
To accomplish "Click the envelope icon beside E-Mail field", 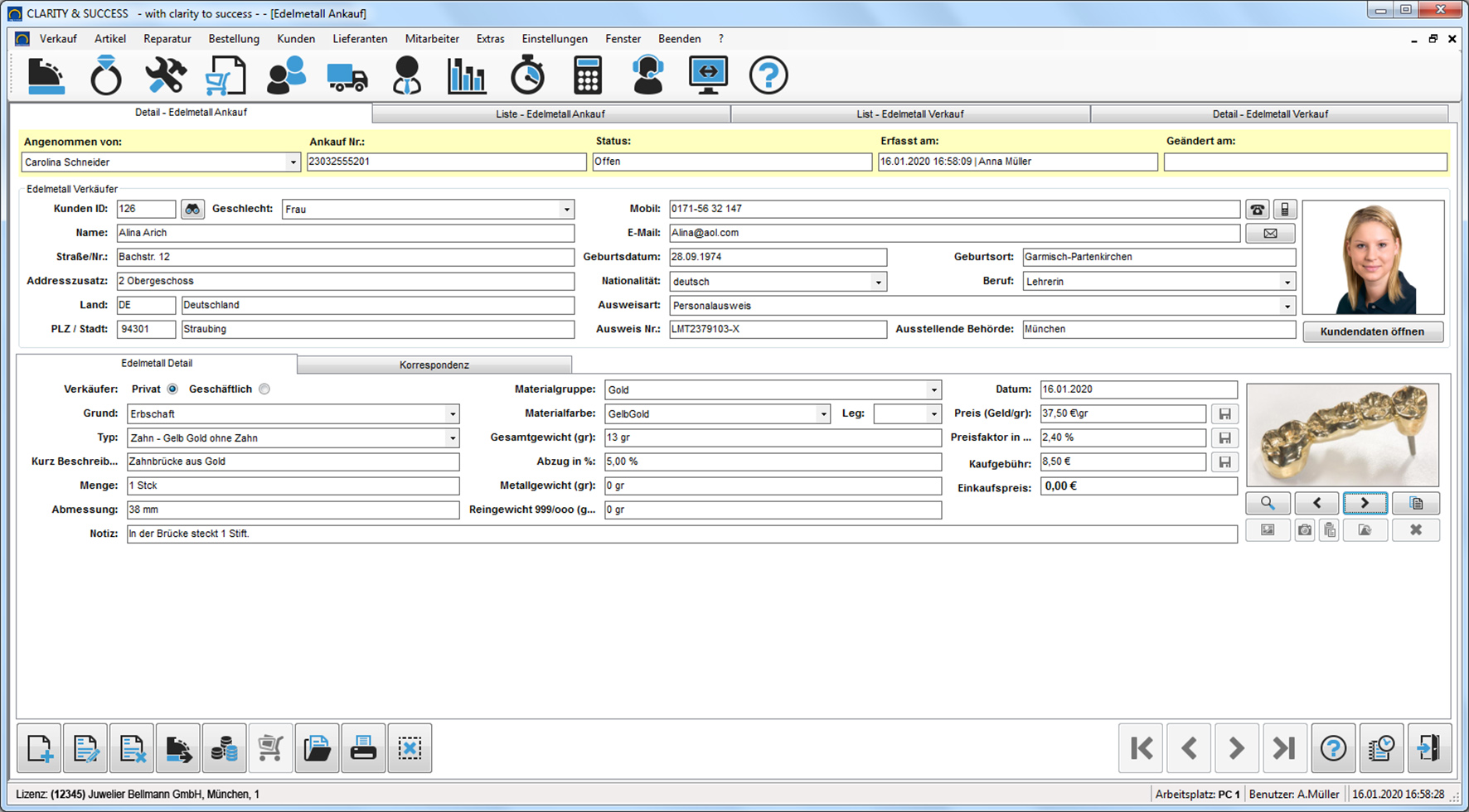I will click(1269, 234).
